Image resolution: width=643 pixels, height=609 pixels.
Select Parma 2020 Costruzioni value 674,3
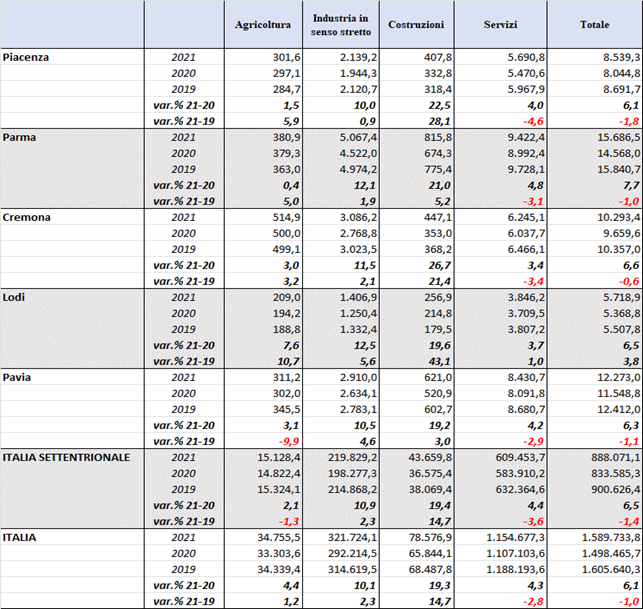click(x=438, y=153)
